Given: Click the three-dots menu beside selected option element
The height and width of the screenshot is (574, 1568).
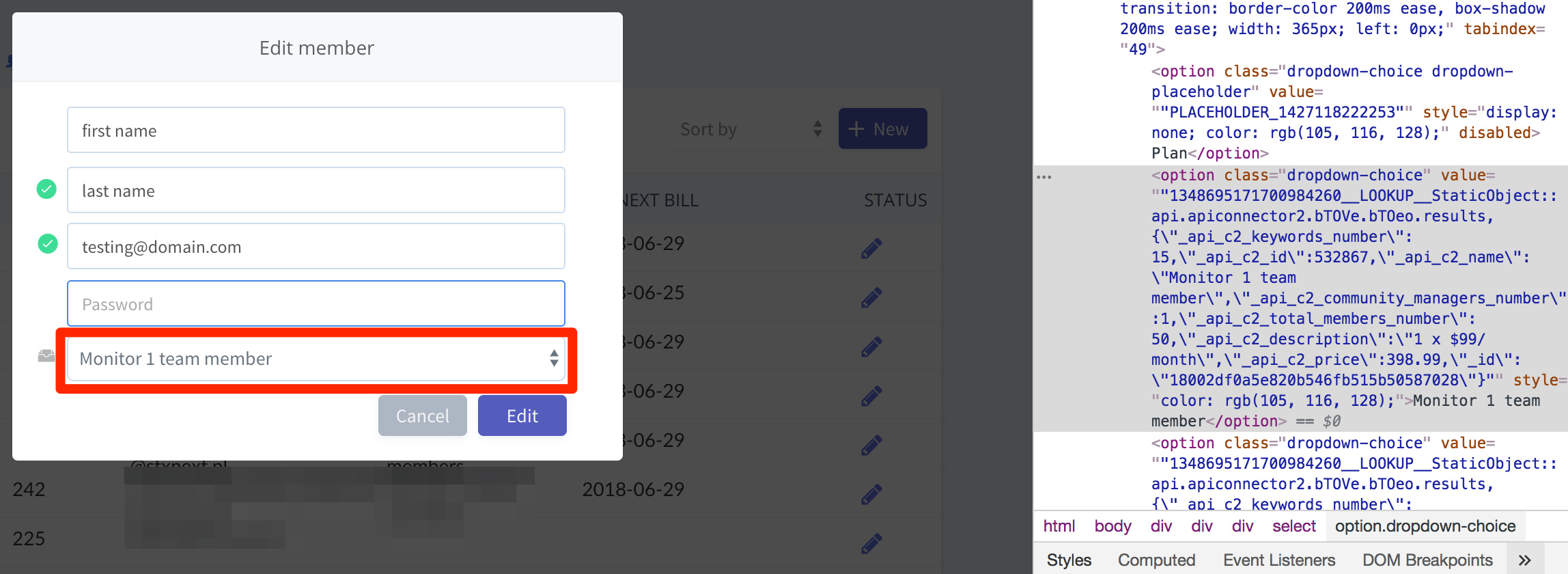Looking at the screenshot, I should click(x=1044, y=177).
